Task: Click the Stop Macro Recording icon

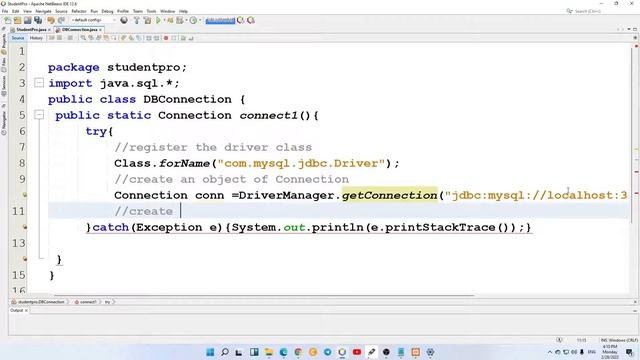Action: (173, 38)
